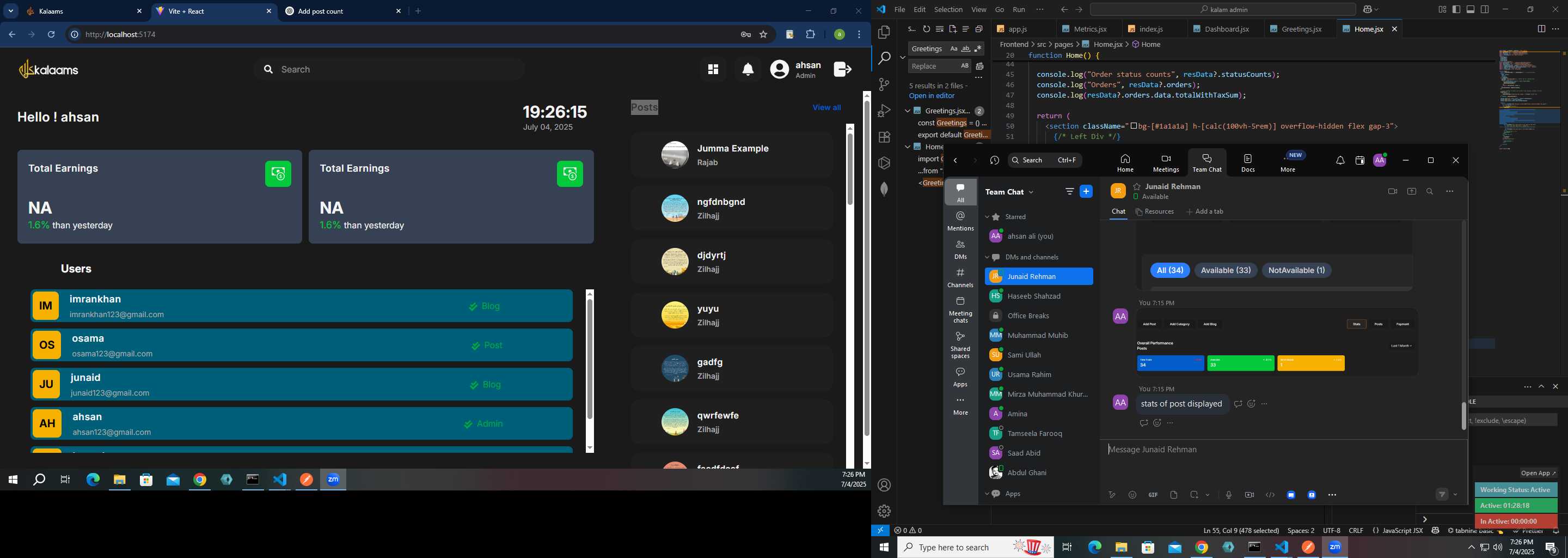Viewport: 1568px width, 558px height.
Task: Collapse Home.jsx results group in VS Code search
Action: 908,147
